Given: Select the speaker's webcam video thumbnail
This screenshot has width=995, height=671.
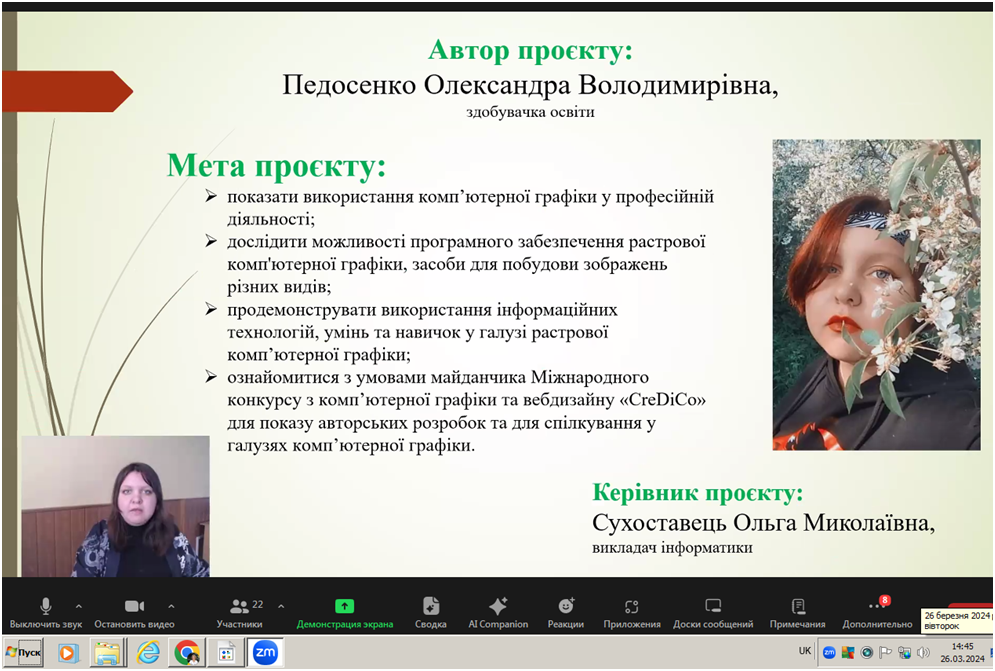Looking at the screenshot, I should pos(115,506).
